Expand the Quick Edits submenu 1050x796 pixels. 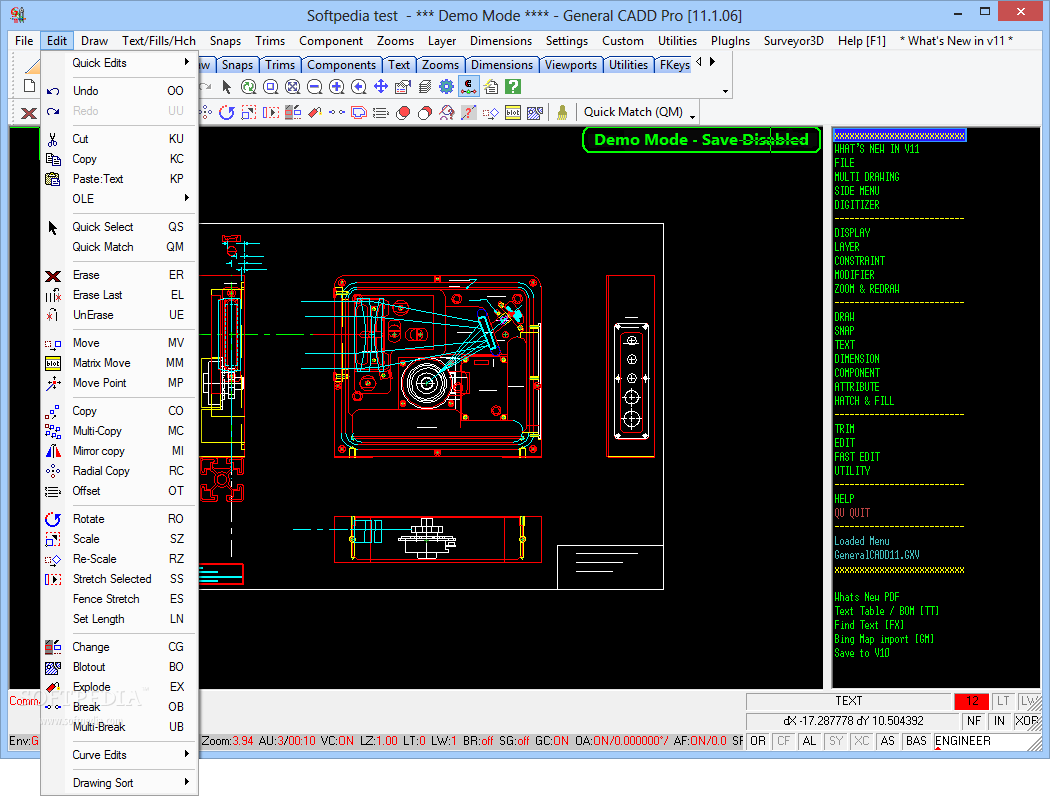pyautogui.click(x=119, y=63)
